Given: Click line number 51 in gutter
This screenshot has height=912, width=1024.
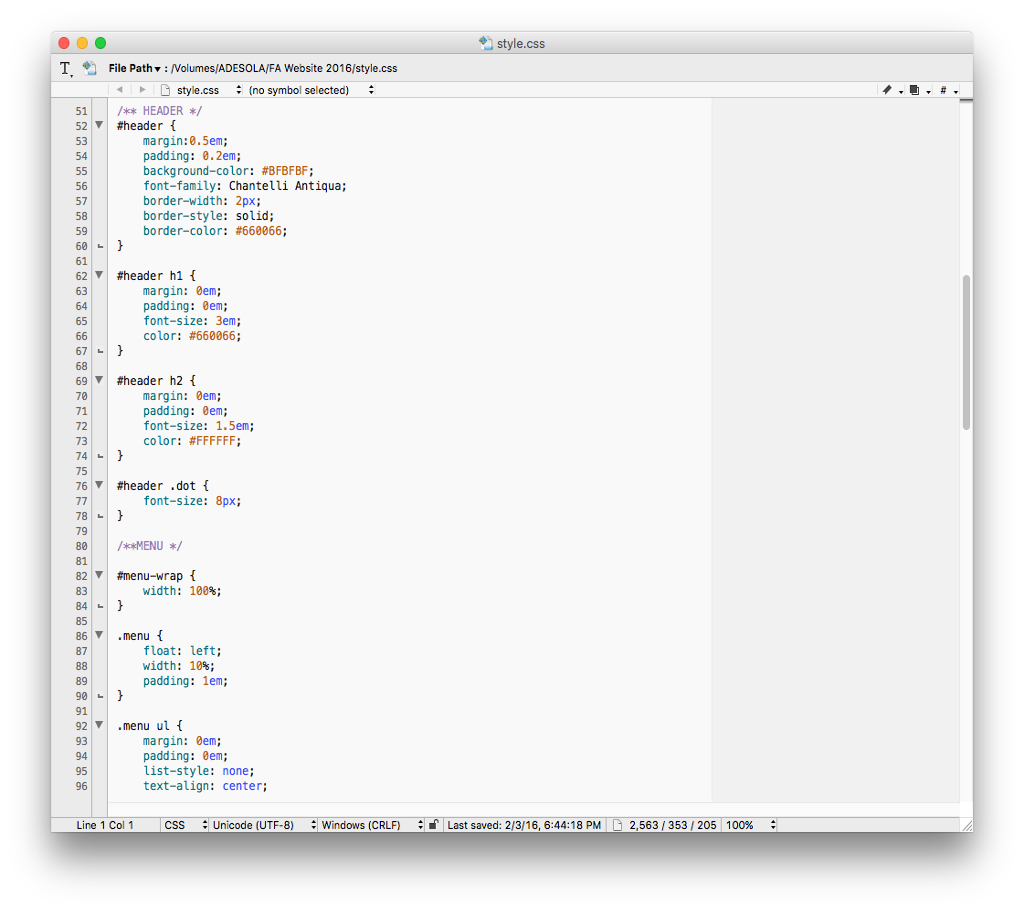Looking at the screenshot, I should pyautogui.click(x=81, y=111).
